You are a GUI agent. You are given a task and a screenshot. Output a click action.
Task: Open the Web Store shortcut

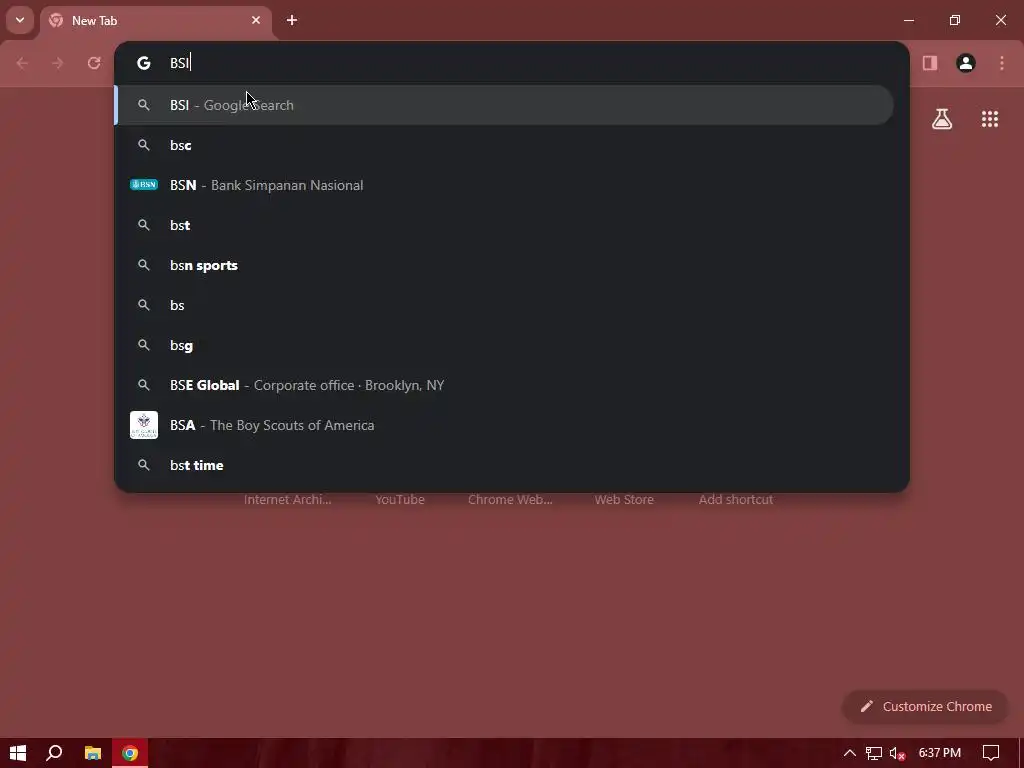(624, 500)
